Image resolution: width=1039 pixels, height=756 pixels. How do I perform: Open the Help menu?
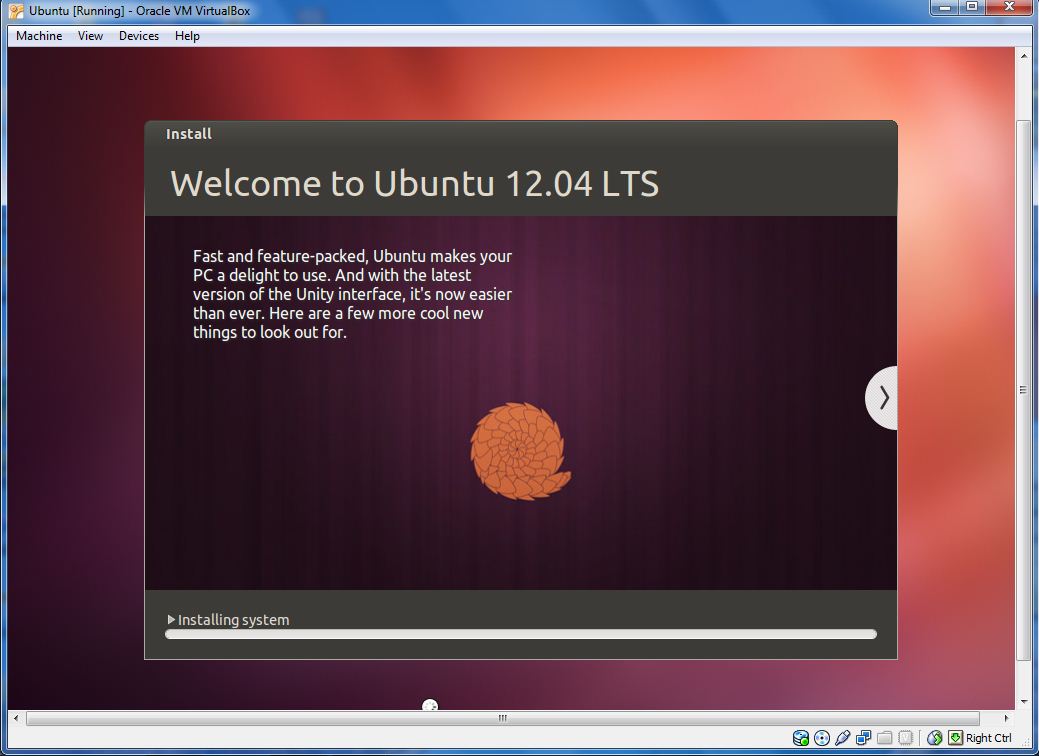(187, 36)
